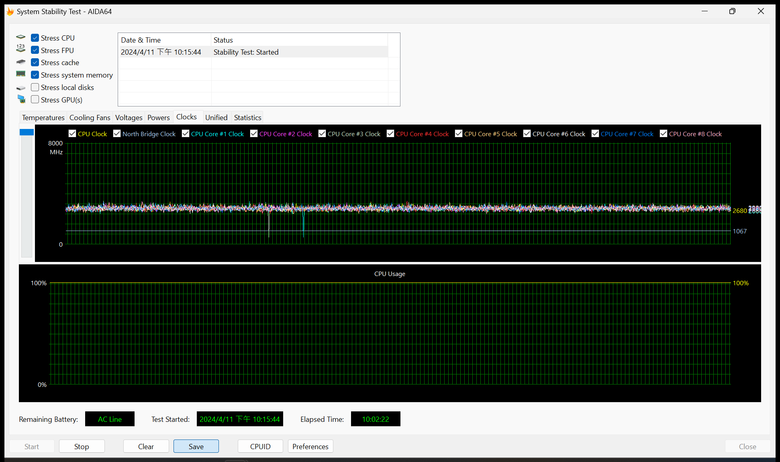Toggle the CPU Clock graph checkbox
The width and height of the screenshot is (780, 462).
72,134
